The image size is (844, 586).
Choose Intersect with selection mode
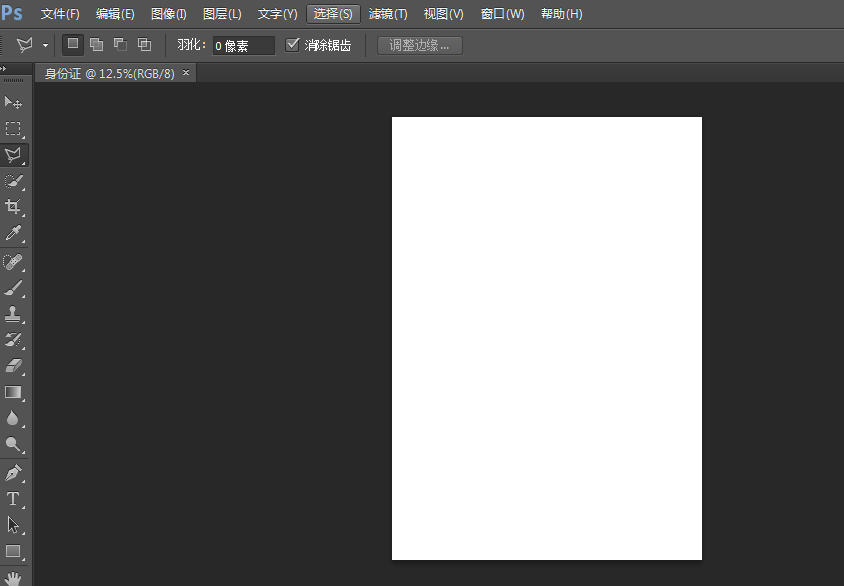coord(144,45)
